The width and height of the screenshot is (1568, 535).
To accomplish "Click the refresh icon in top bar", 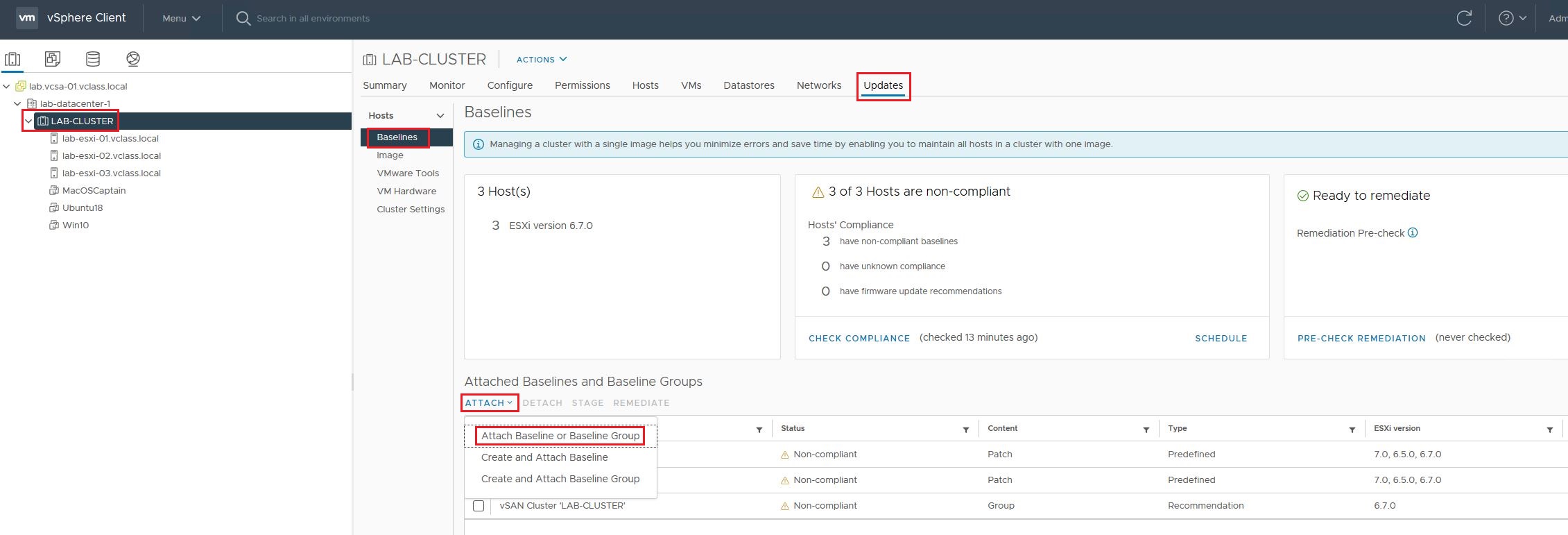I will click(x=1464, y=19).
